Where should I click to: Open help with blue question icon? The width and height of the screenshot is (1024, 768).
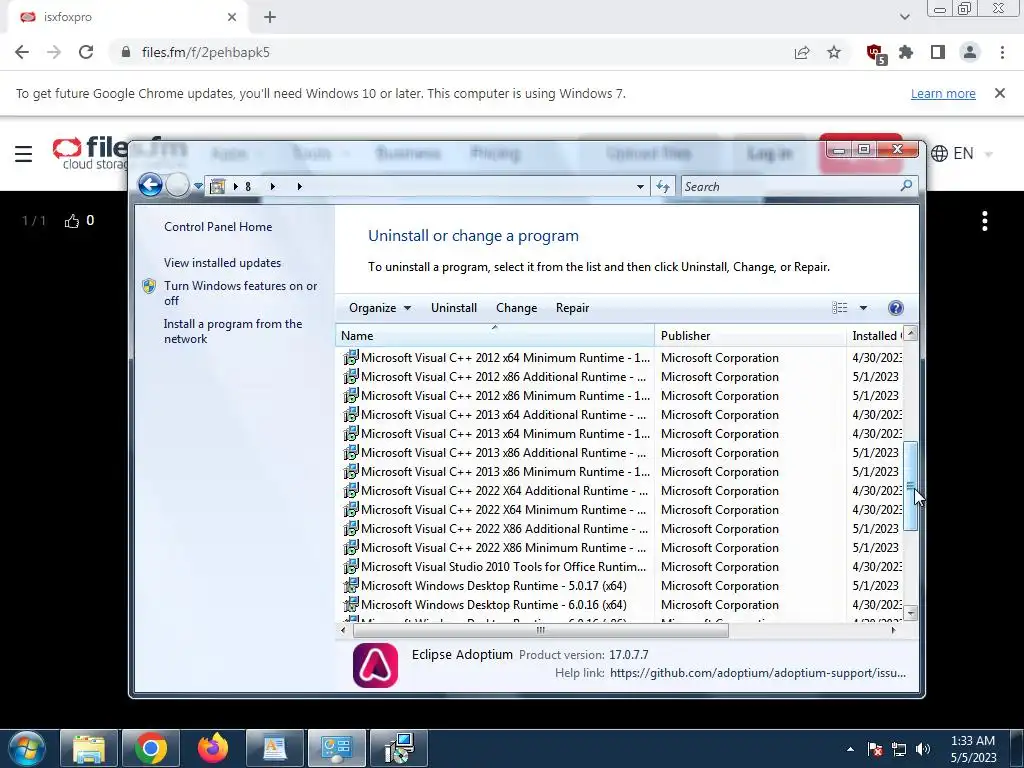(x=896, y=308)
